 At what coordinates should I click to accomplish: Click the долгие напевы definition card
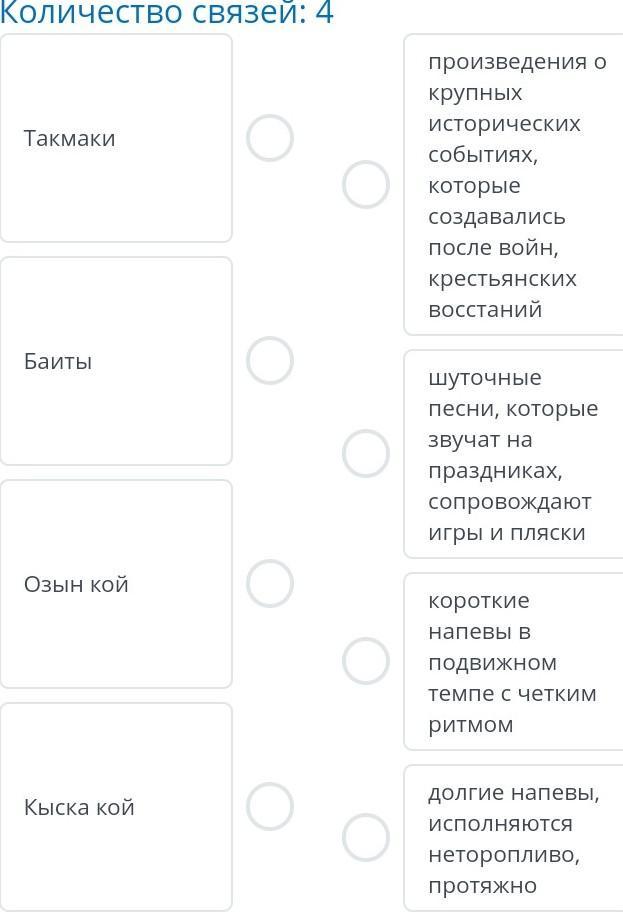[x=516, y=838]
